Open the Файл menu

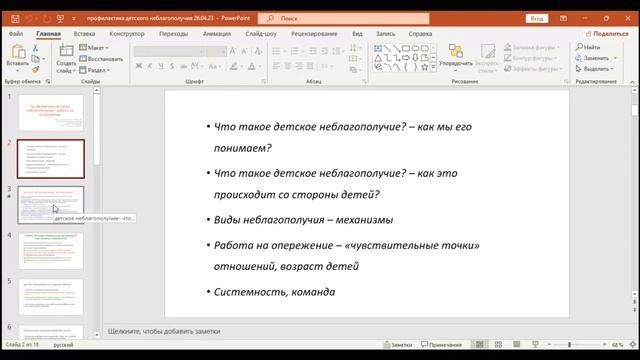[x=16, y=34]
